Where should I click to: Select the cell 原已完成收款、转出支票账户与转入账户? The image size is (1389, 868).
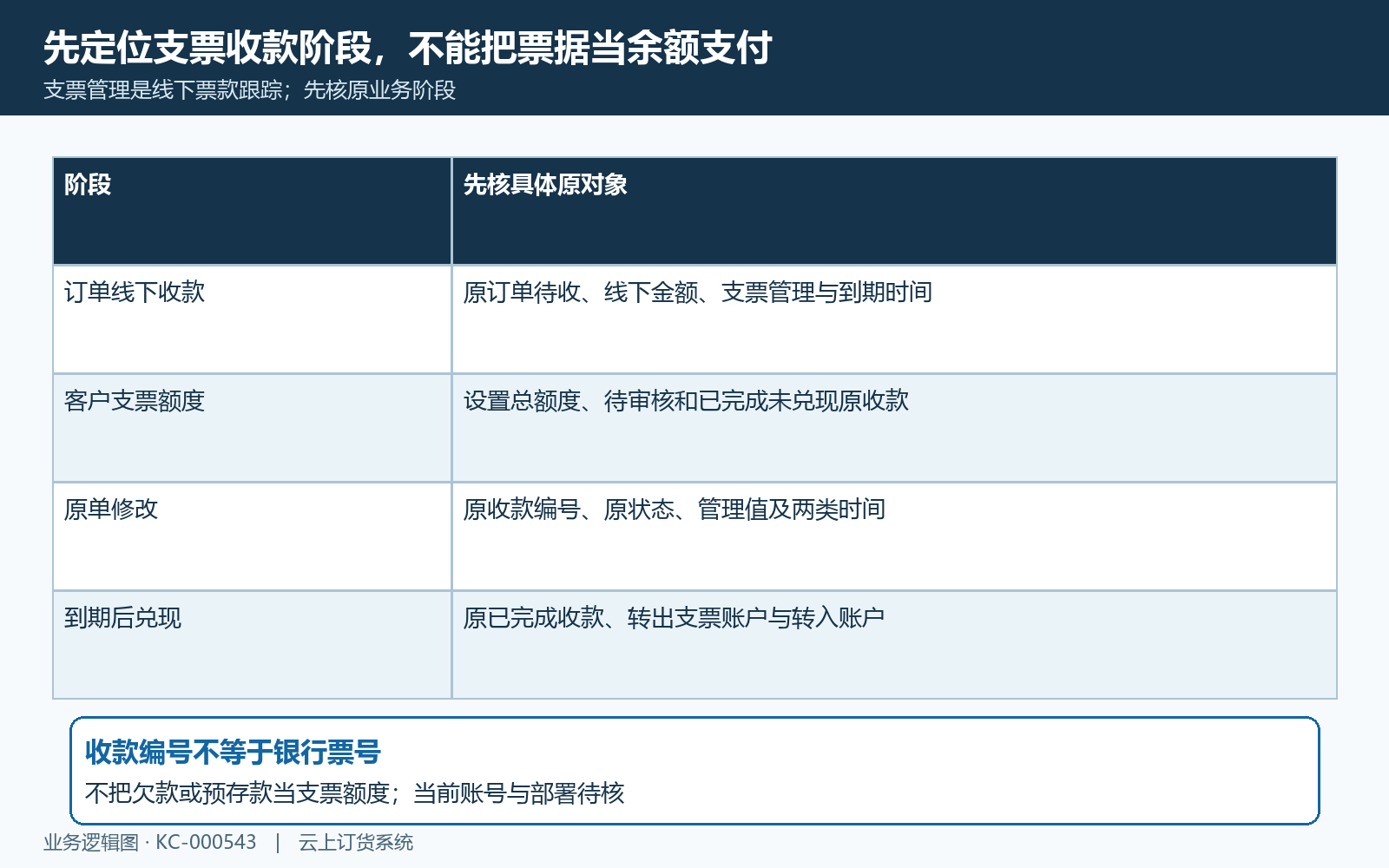[894, 645]
